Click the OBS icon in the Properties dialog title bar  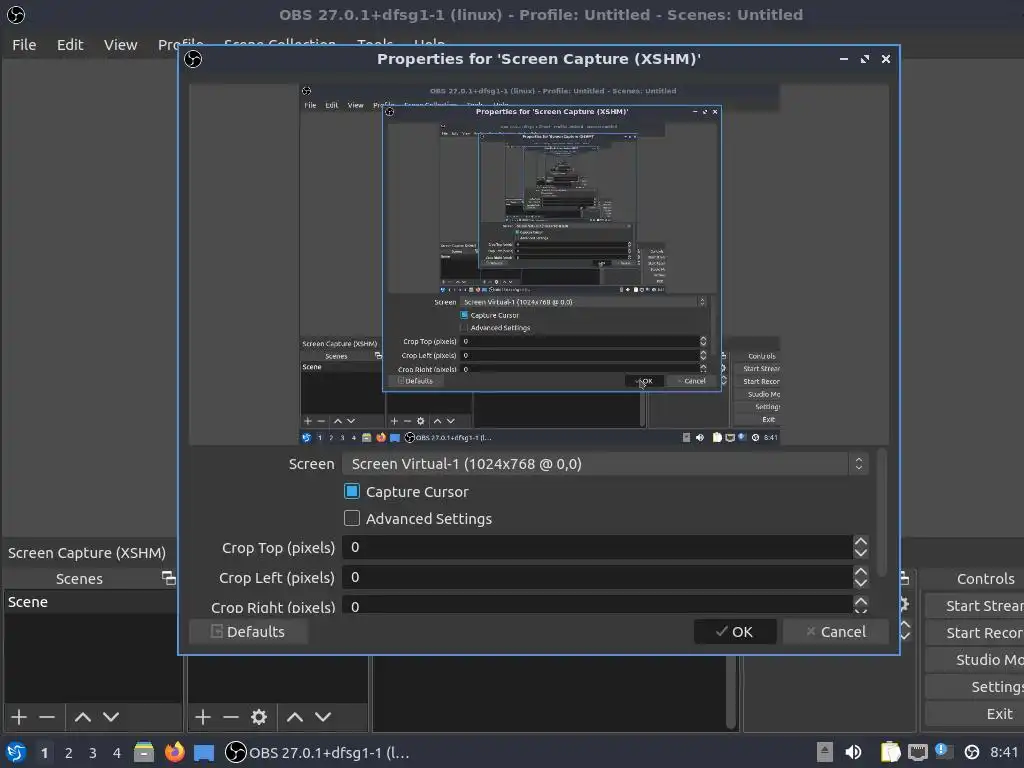click(x=193, y=59)
